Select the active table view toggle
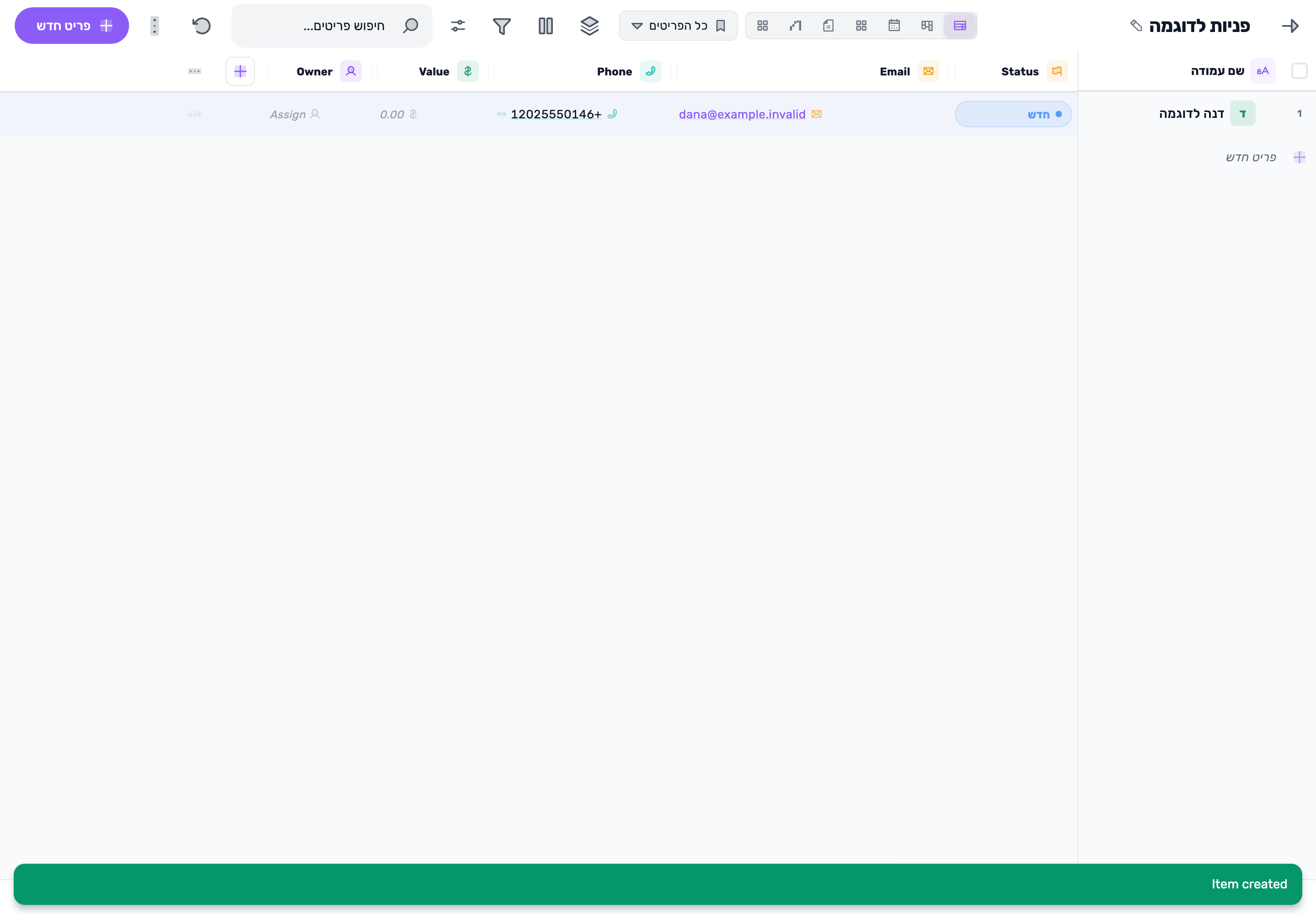Screen dimensions: 1316x914 click(960, 26)
